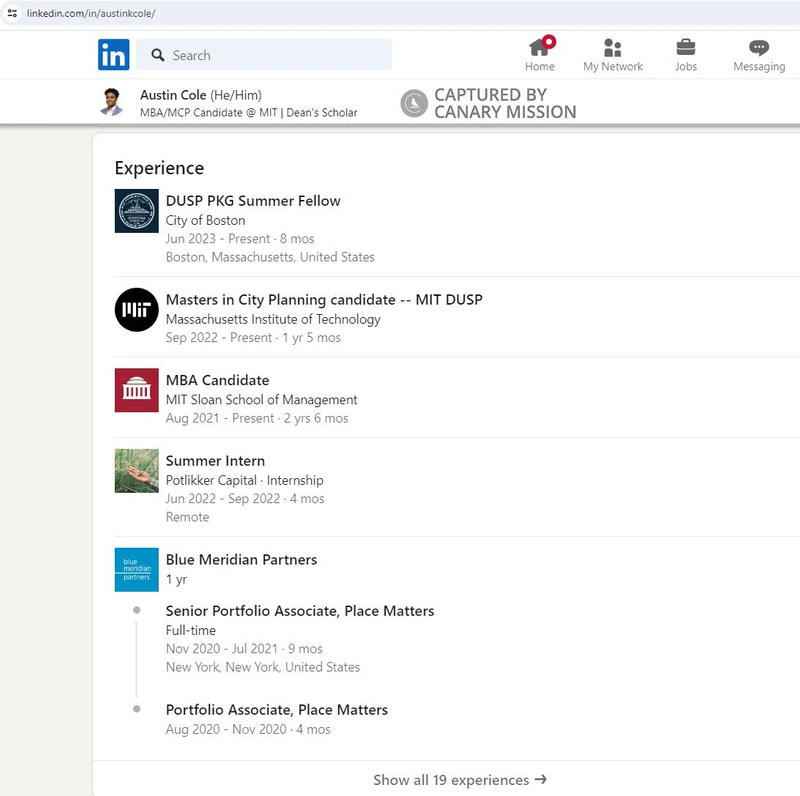Select the Home navigation icon
Image resolution: width=800 pixels, height=796 pixels.
click(x=539, y=48)
